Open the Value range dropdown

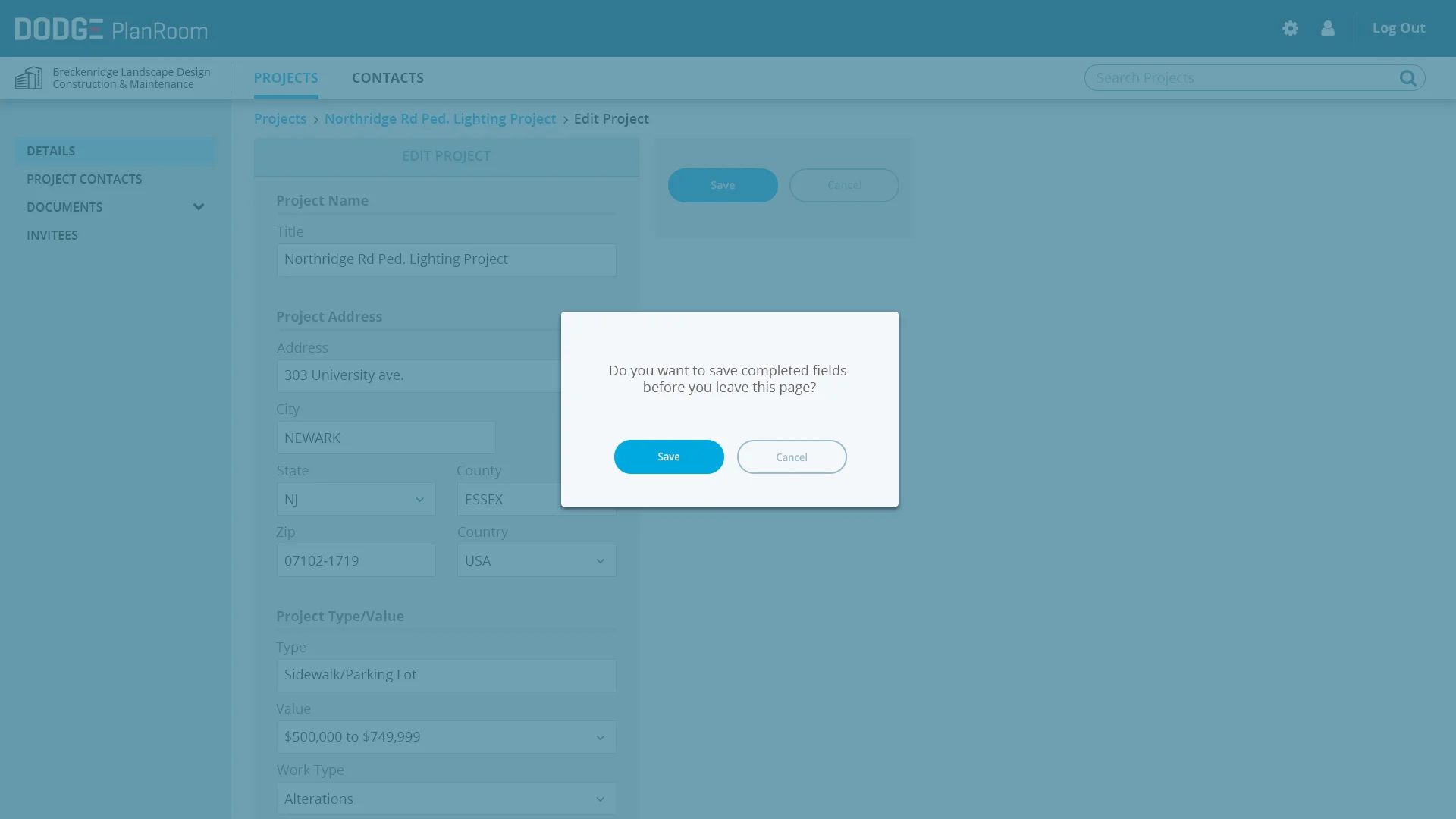446,736
